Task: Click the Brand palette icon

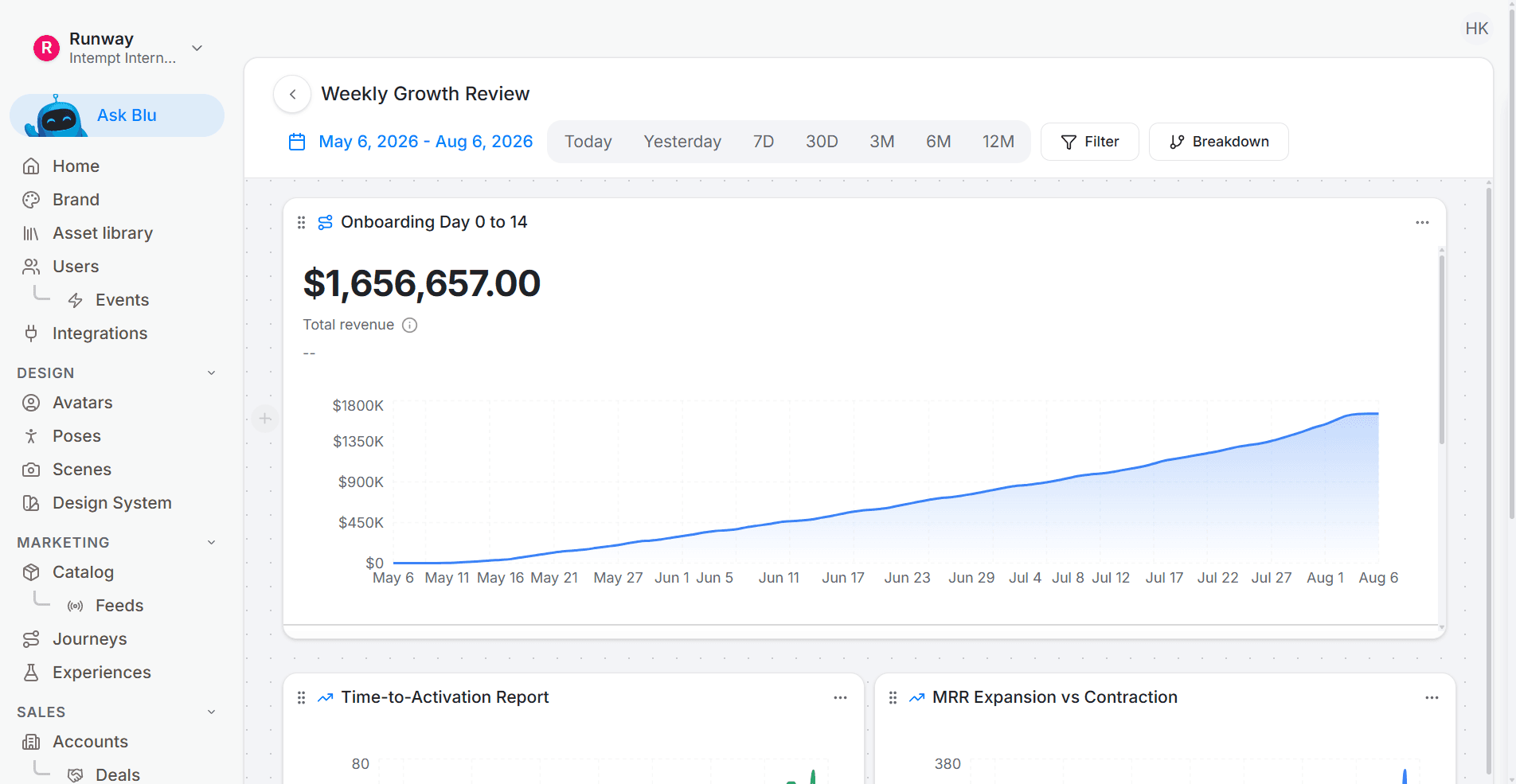Action: 31,200
